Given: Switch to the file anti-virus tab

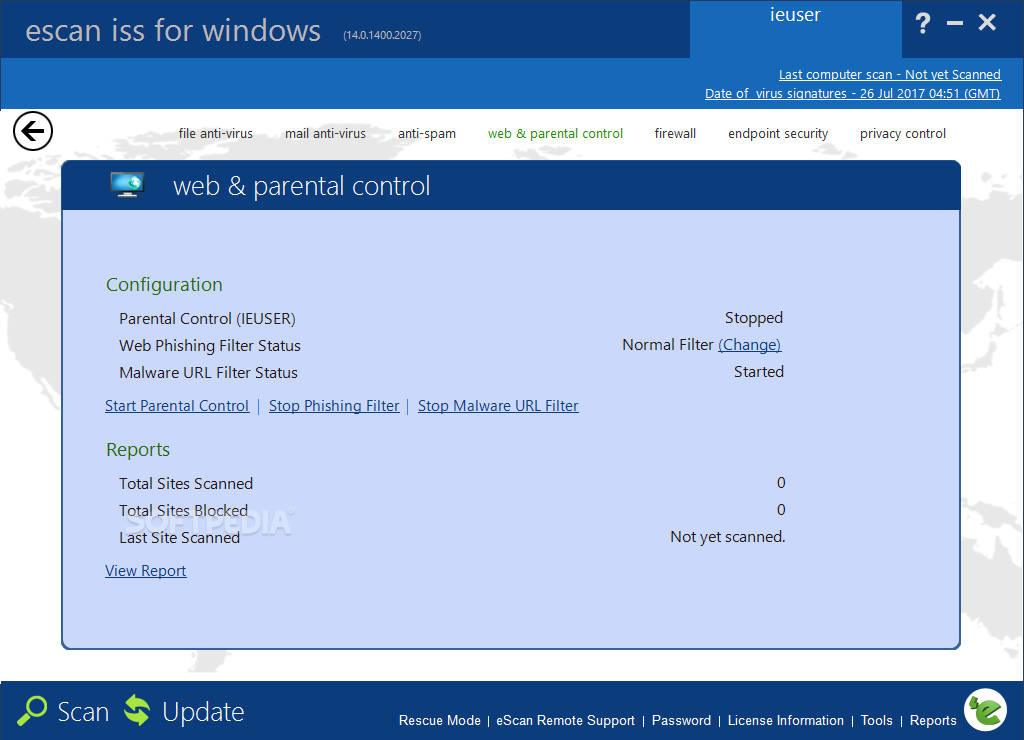Looking at the screenshot, I should pos(216,133).
